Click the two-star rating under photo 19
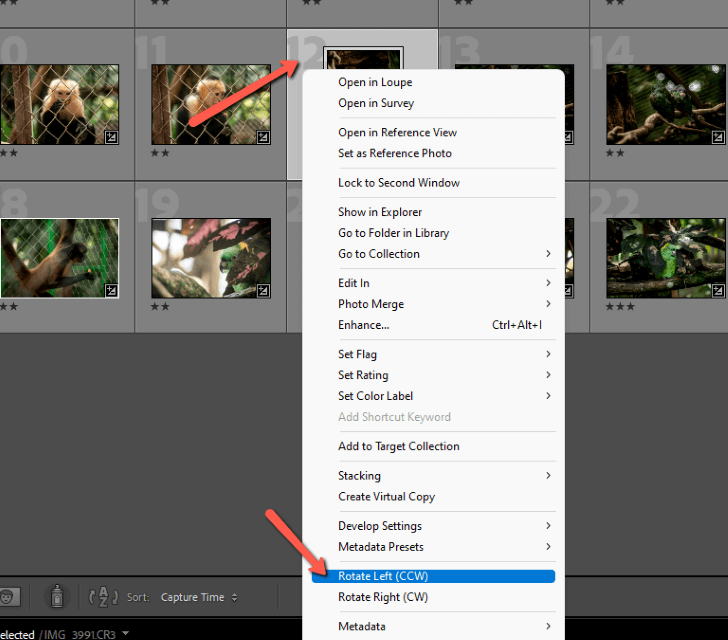 160,307
